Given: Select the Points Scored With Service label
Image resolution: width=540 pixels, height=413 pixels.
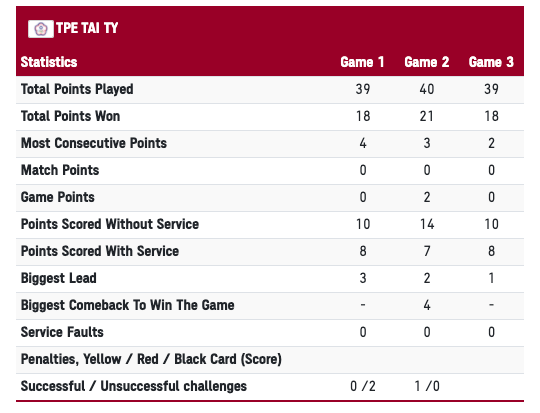Looking at the screenshot, I should [100, 251].
